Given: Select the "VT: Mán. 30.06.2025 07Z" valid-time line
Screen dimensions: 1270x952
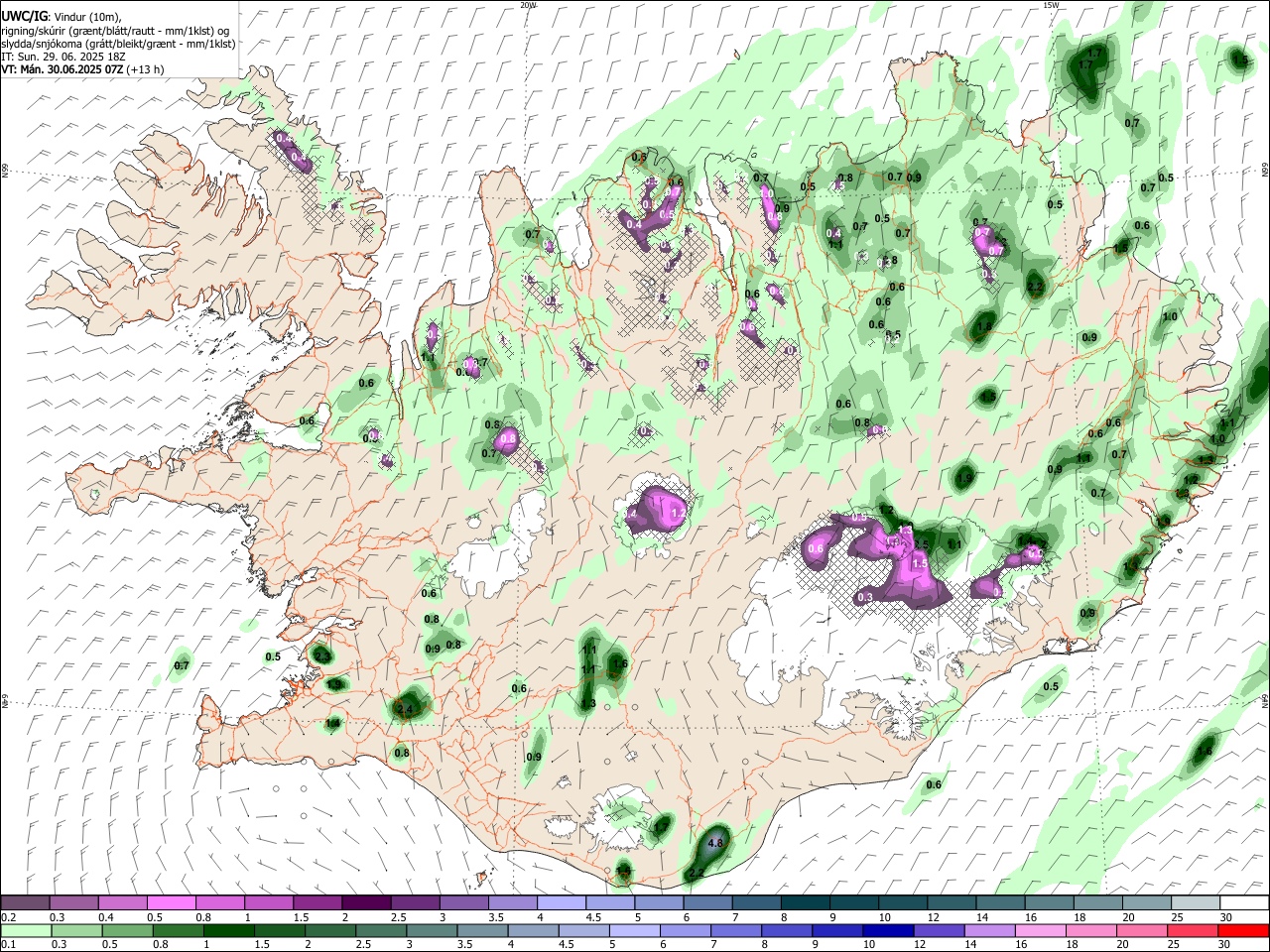Looking at the screenshot, I should click(83, 69).
